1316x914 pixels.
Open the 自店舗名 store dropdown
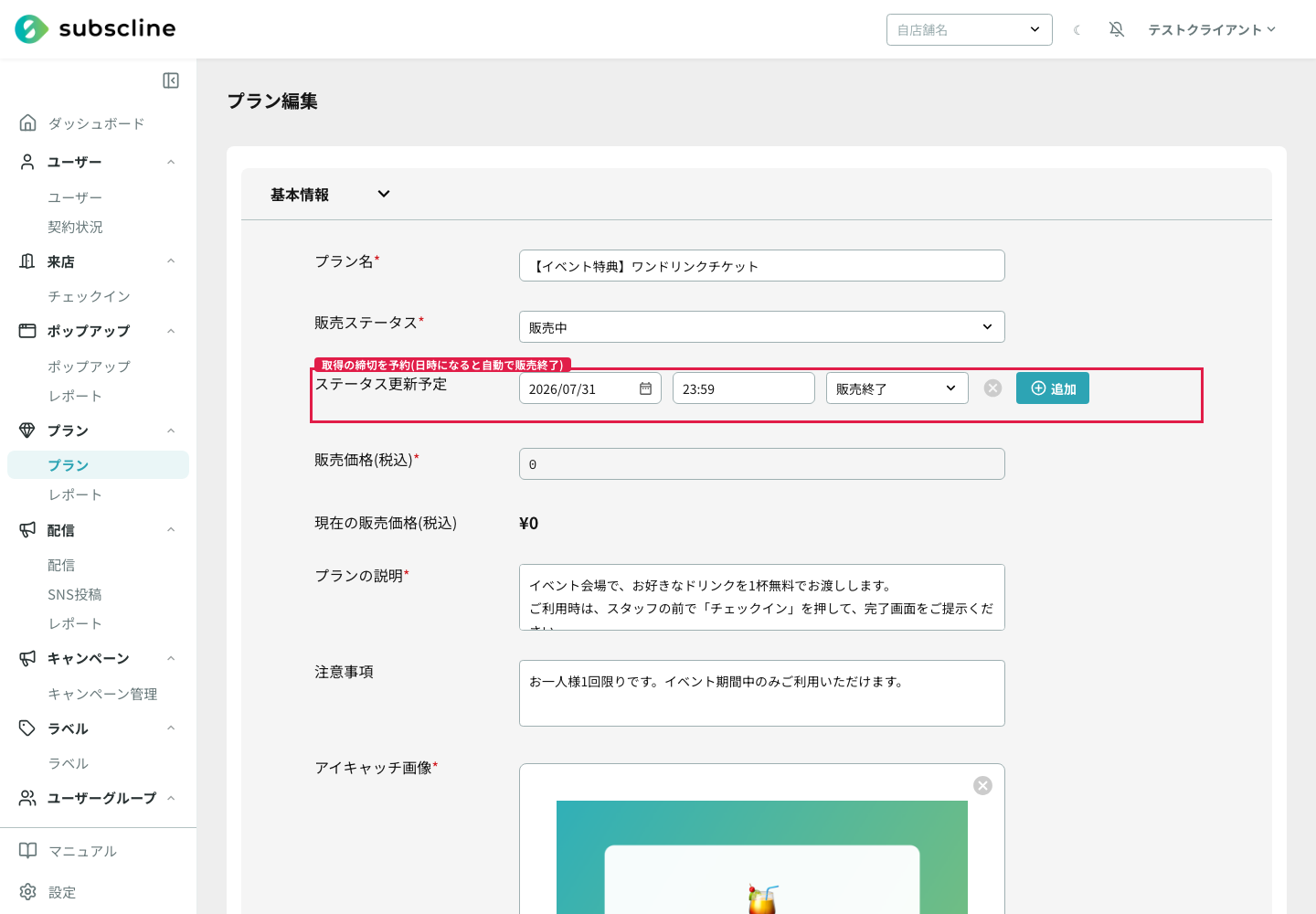[x=970, y=29]
